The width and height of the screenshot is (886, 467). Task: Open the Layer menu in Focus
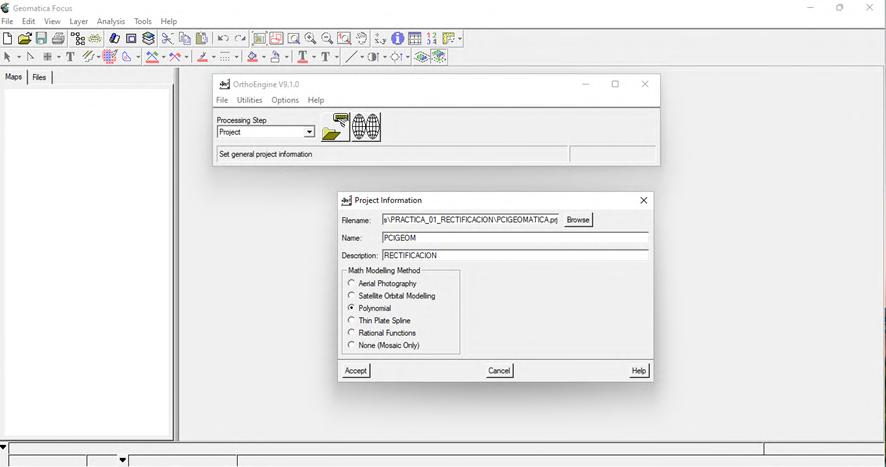pyautogui.click(x=79, y=21)
